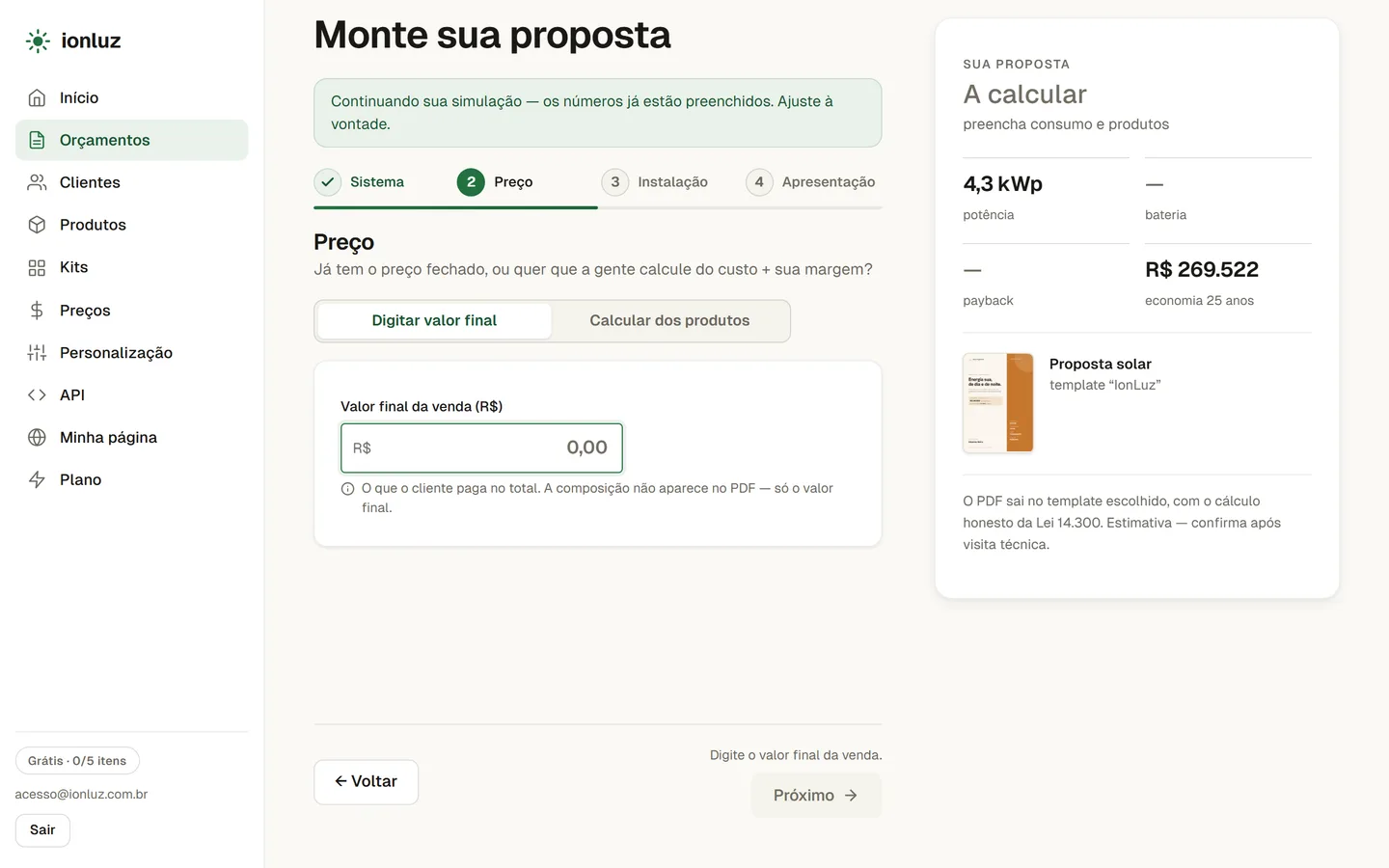Image resolution: width=1389 pixels, height=868 pixels.
Task: Open Clientes via its people icon
Action: (x=37, y=182)
